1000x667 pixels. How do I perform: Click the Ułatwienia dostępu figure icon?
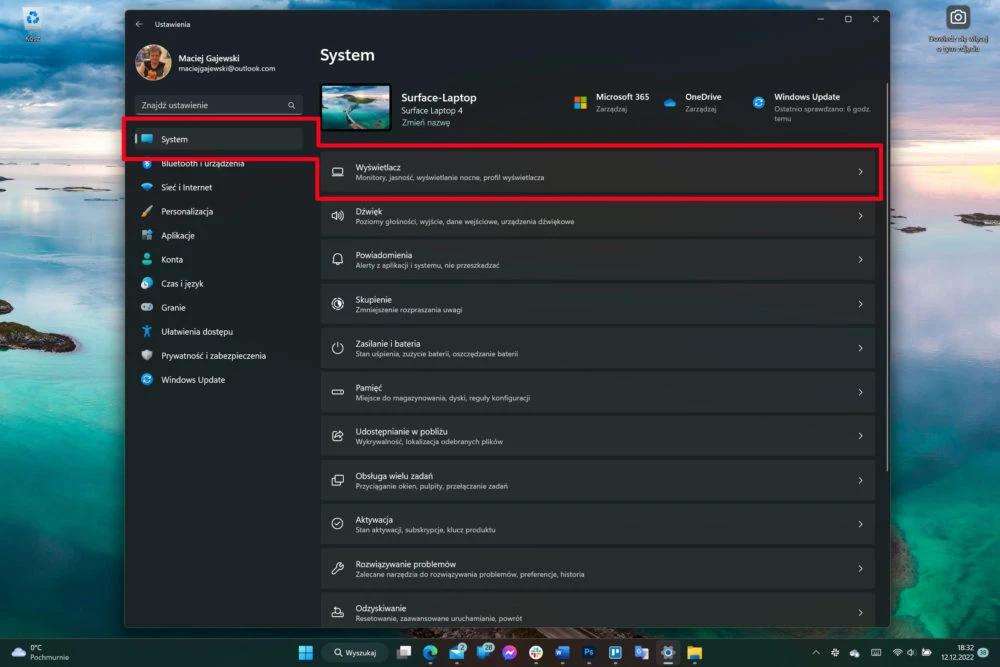pyautogui.click(x=147, y=332)
